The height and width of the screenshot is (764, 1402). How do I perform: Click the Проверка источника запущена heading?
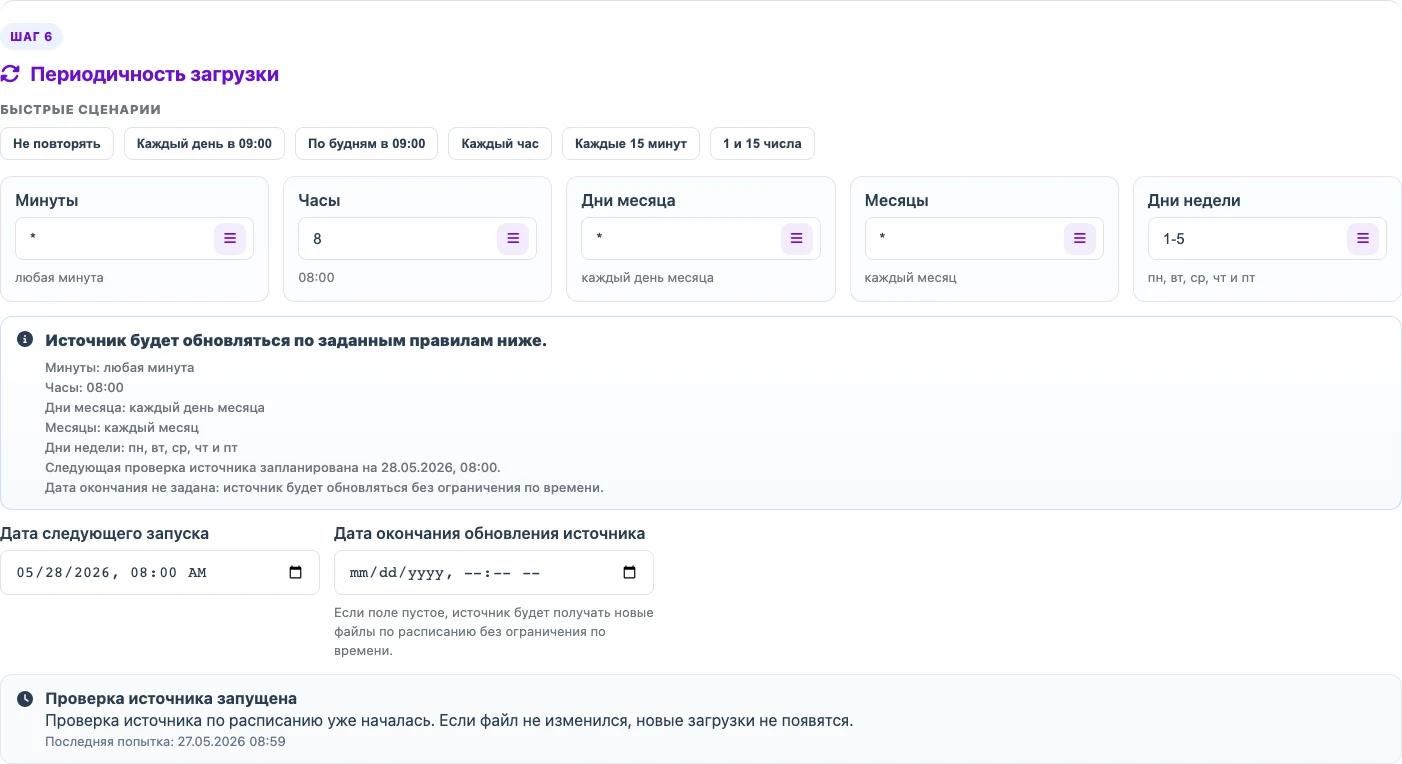tap(171, 699)
